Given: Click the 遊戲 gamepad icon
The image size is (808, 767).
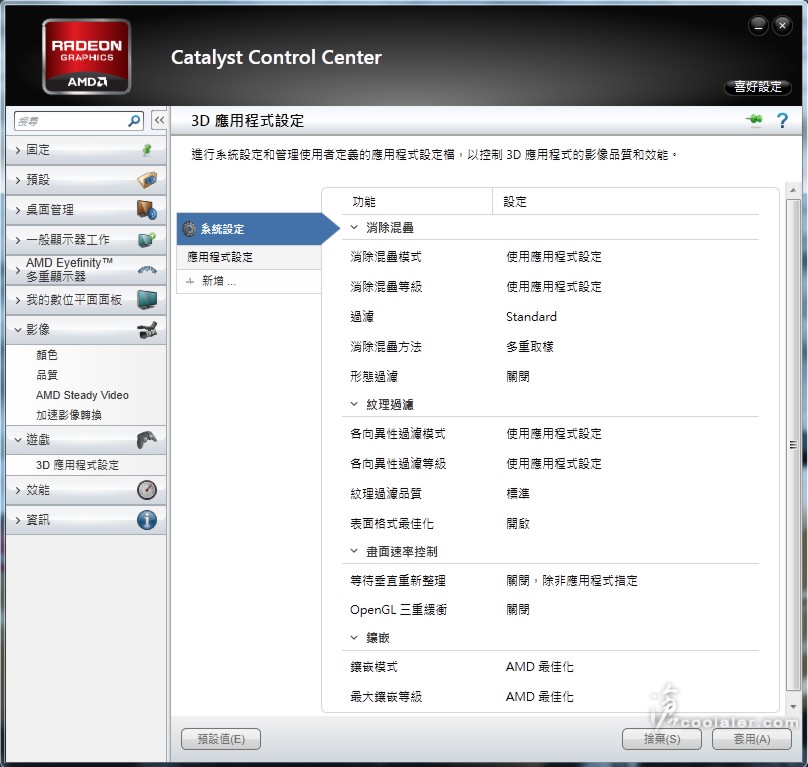Looking at the screenshot, I should tap(147, 440).
